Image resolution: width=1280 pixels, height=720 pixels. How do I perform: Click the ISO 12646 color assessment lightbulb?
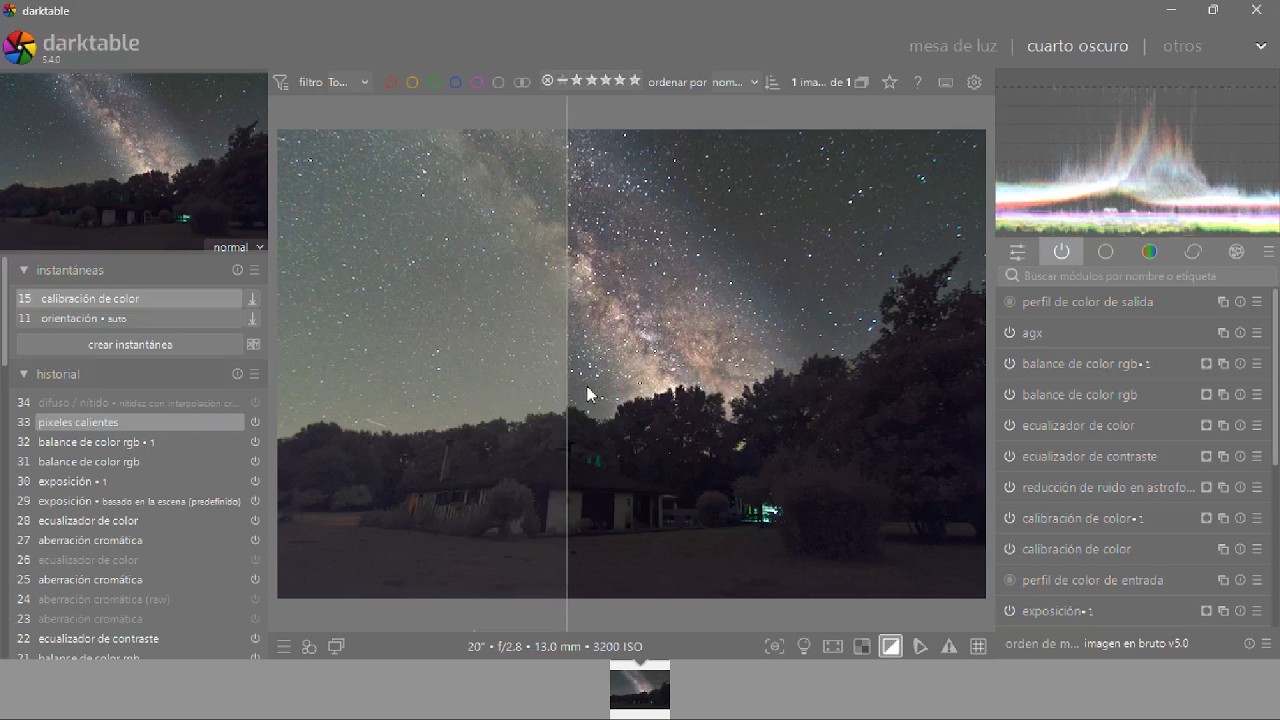804,647
